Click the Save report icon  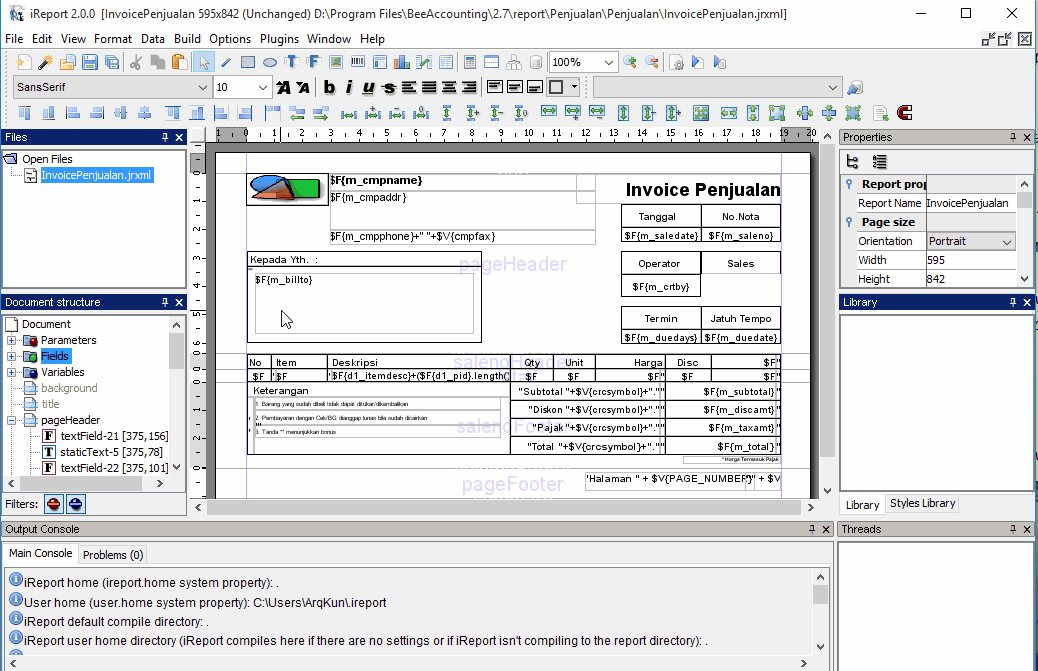[89, 62]
